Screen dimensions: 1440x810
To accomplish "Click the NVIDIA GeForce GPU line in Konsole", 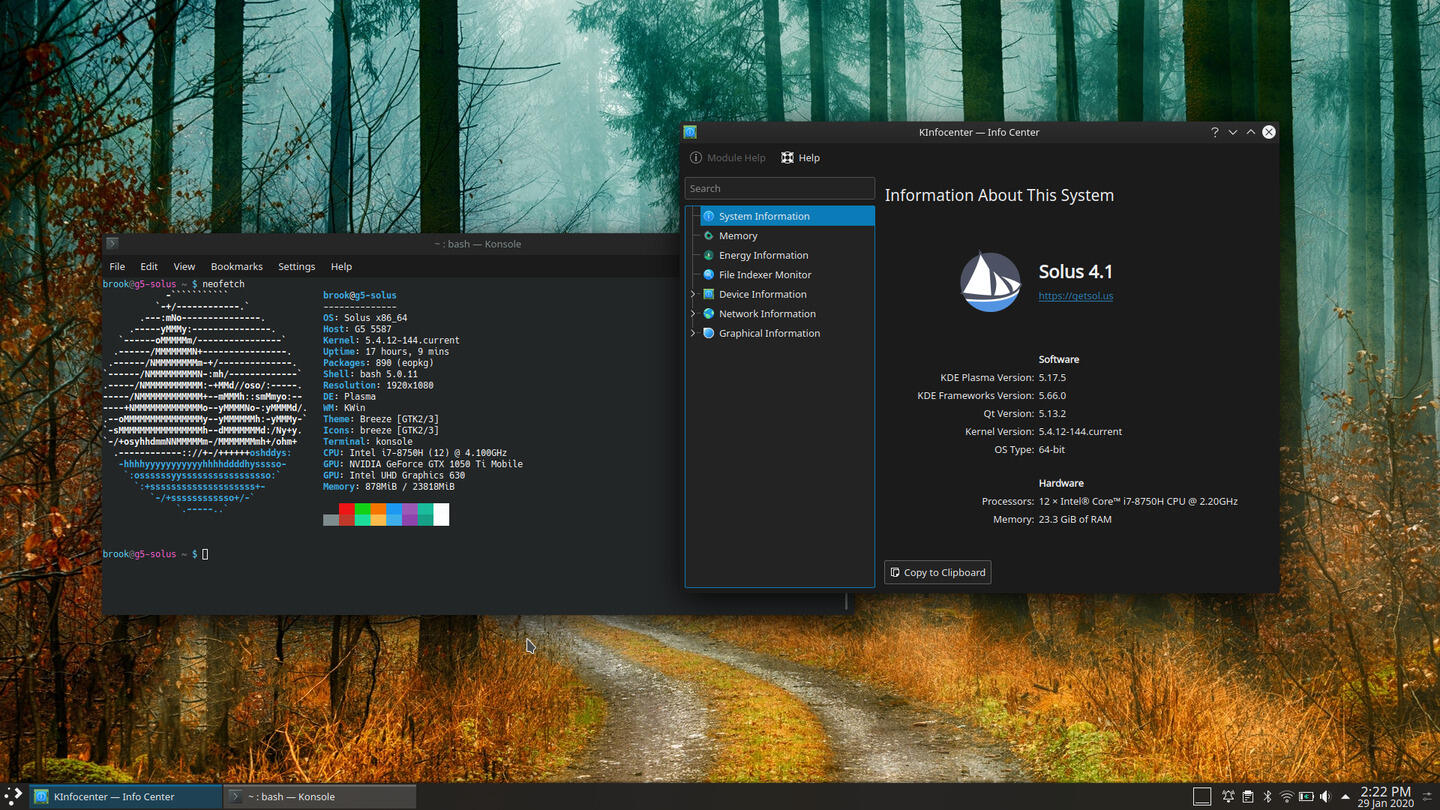I will click(423, 464).
